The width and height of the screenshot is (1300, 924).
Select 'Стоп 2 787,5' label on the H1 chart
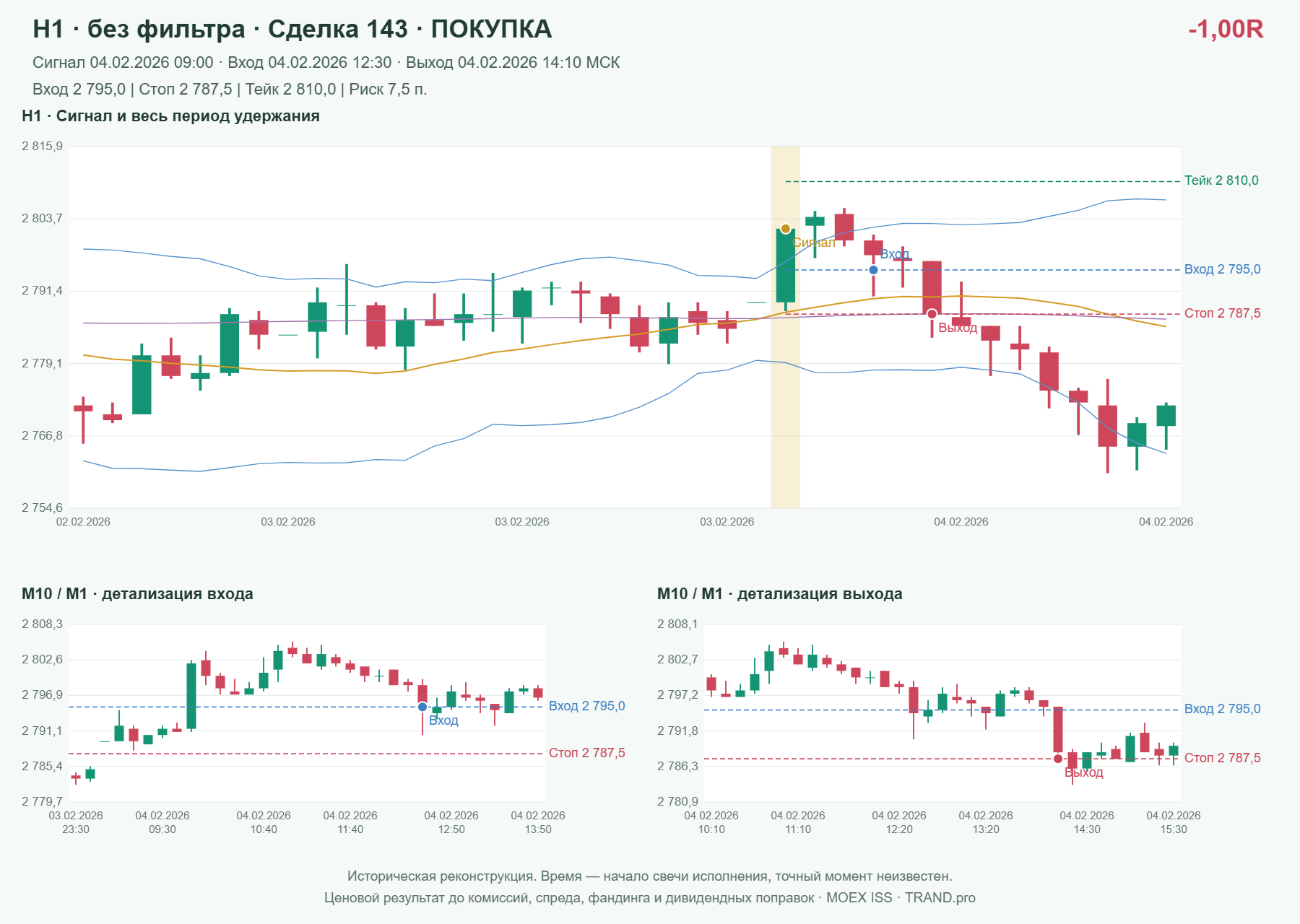(x=1222, y=313)
